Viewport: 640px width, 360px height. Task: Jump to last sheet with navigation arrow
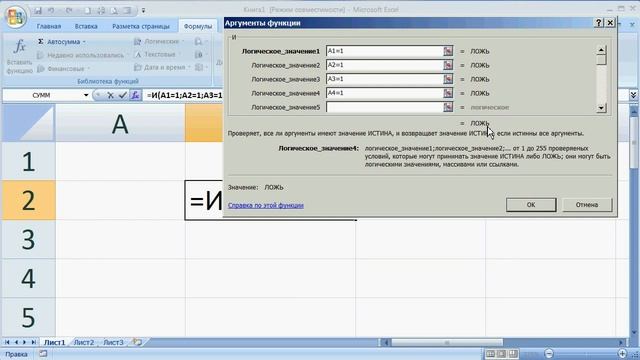coord(34,342)
